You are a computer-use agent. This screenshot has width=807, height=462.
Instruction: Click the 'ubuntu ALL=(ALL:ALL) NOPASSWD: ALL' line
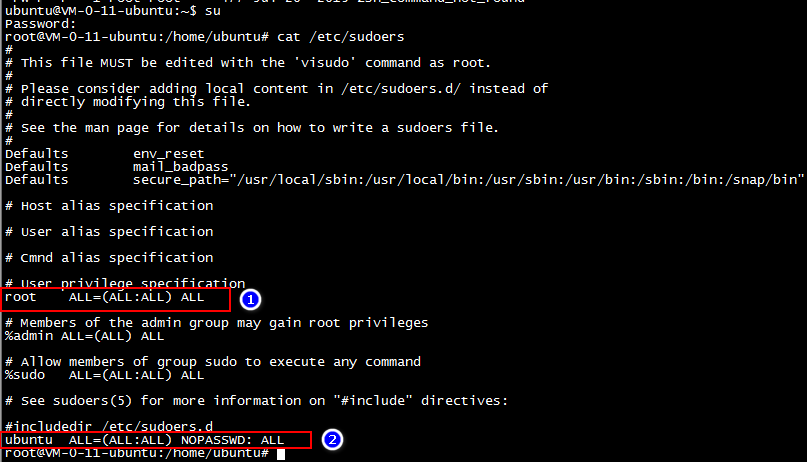coord(145,440)
